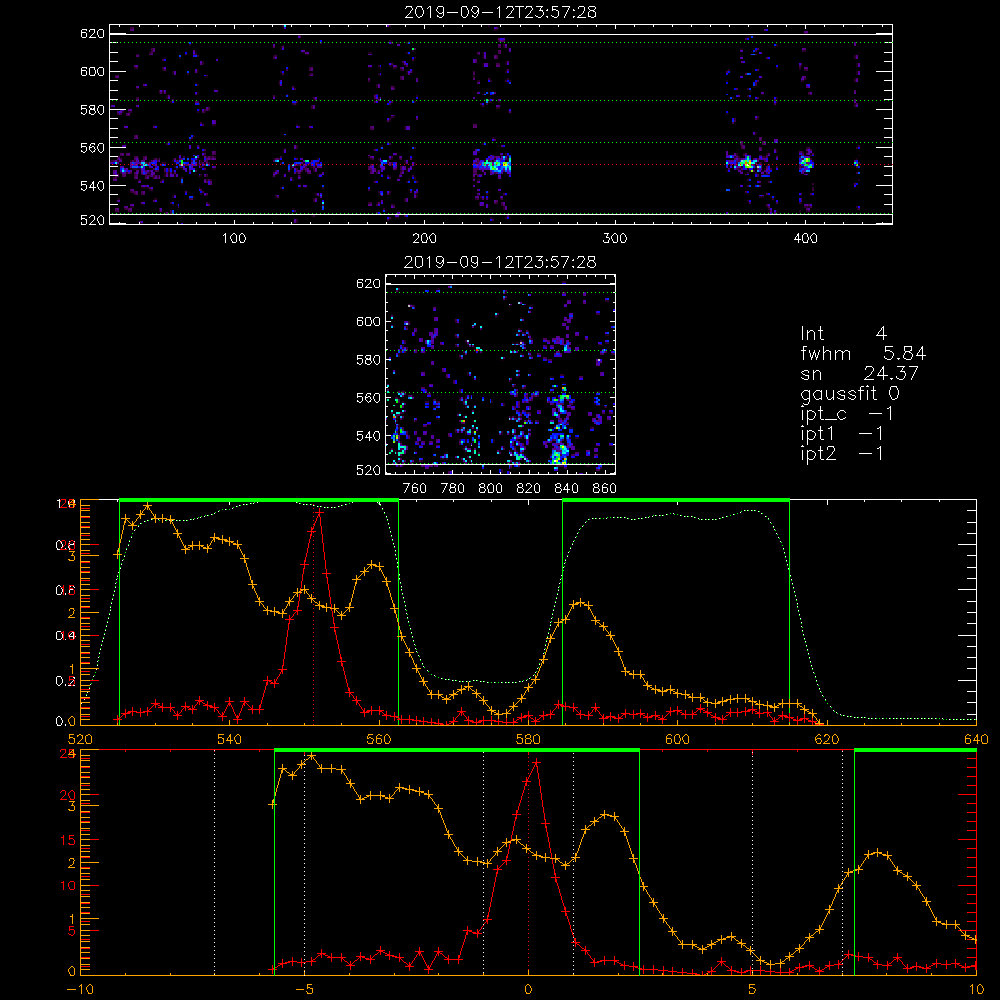Click the timestamp title above the small middle plot
Screen dimensions: 1000x1000
500,262
